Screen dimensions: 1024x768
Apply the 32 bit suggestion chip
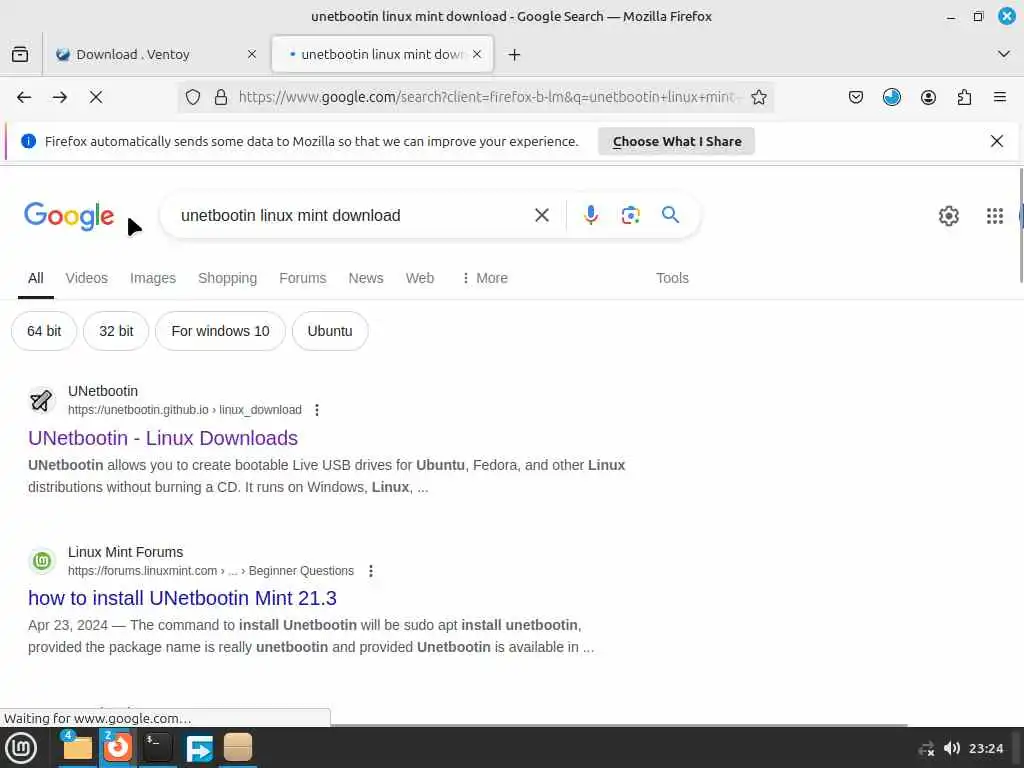tap(116, 331)
